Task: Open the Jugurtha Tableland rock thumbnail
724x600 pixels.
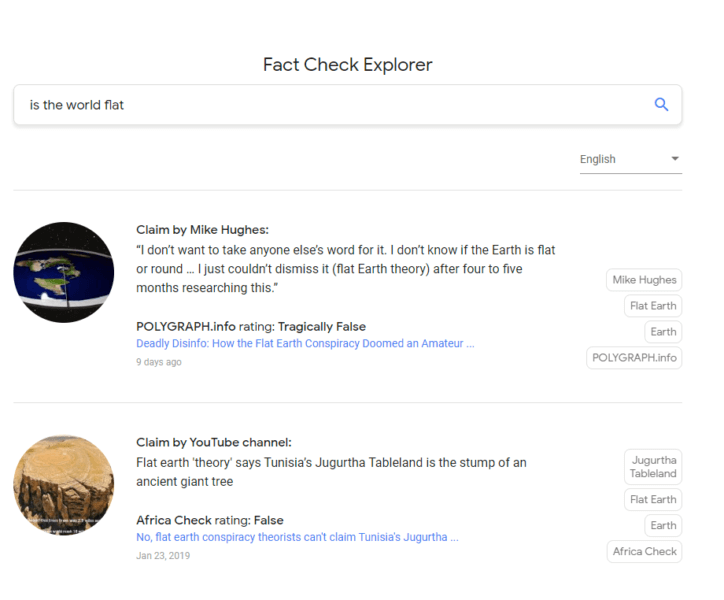Action: click(64, 485)
